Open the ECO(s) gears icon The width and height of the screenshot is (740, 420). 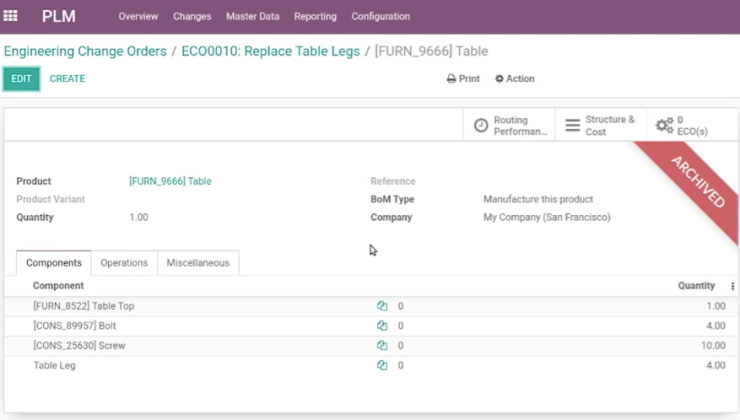click(x=664, y=126)
